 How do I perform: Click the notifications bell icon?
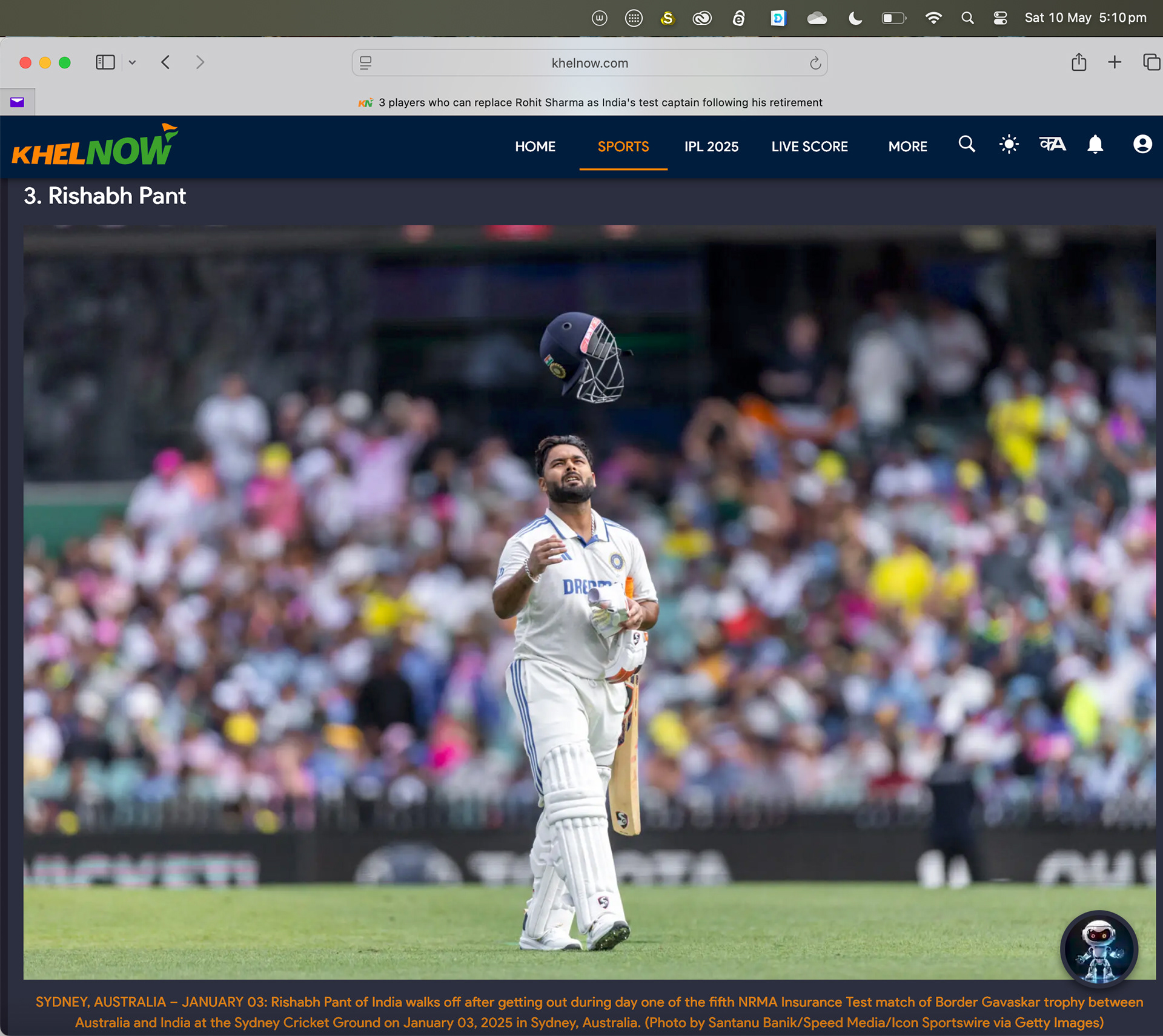(x=1095, y=145)
